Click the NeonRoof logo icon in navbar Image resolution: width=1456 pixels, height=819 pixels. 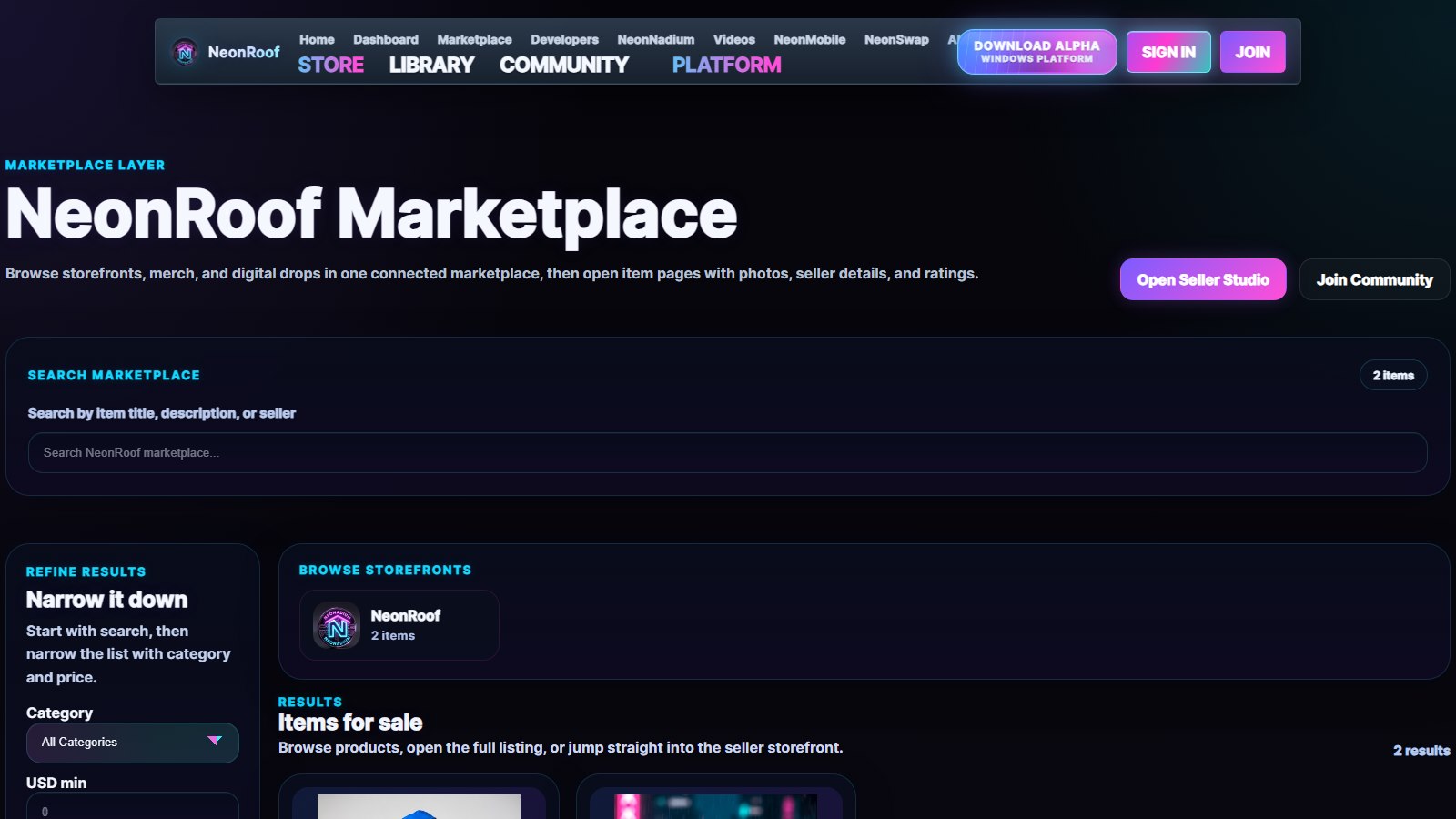(185, 53)
